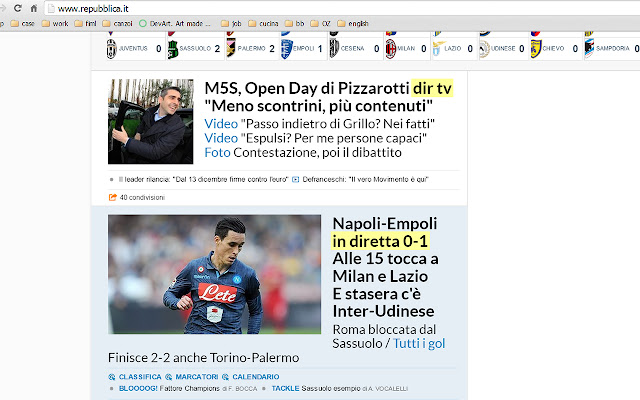The height and width of the screenshot is (400, 640).
Task: Open 'Napoli-Empoli in diretta 0-1' headline
Action: 384,232
